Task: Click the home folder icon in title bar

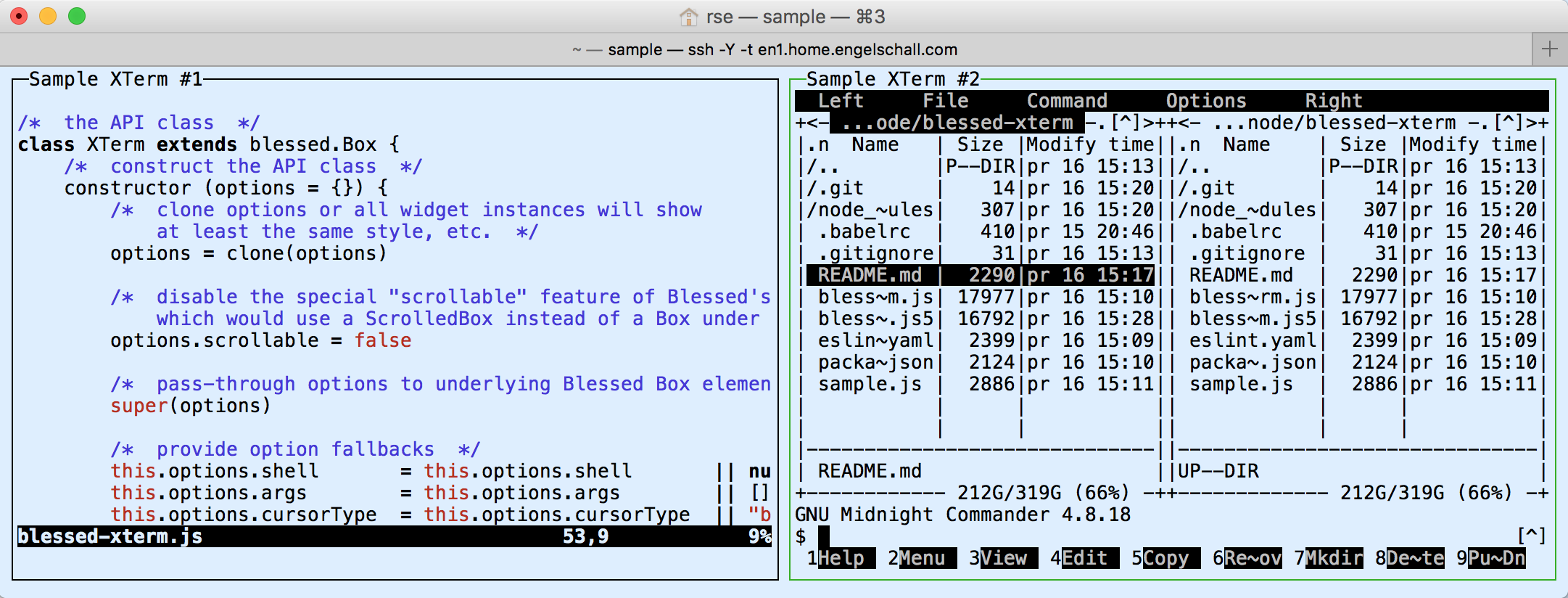Action: point(688,17)
